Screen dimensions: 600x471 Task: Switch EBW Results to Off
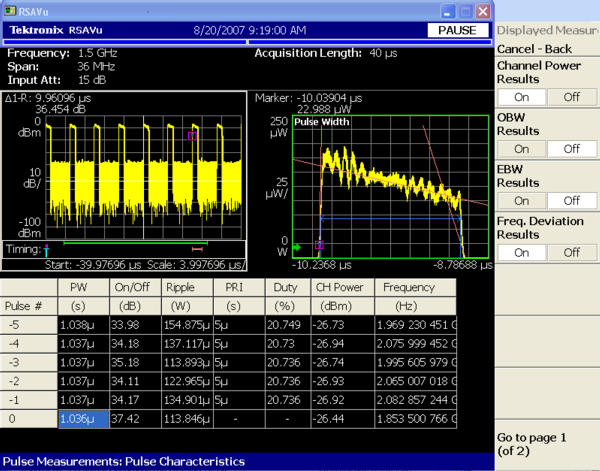[x=571, y=200]
